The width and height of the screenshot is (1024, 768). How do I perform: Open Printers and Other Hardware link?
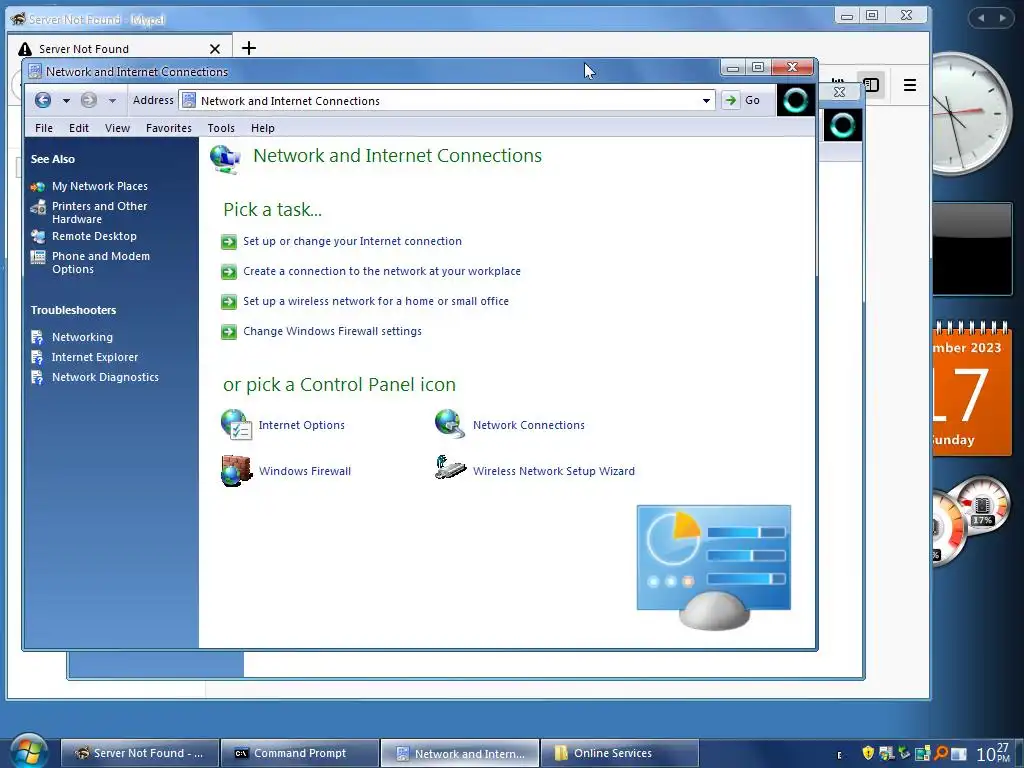click(99, 212)
